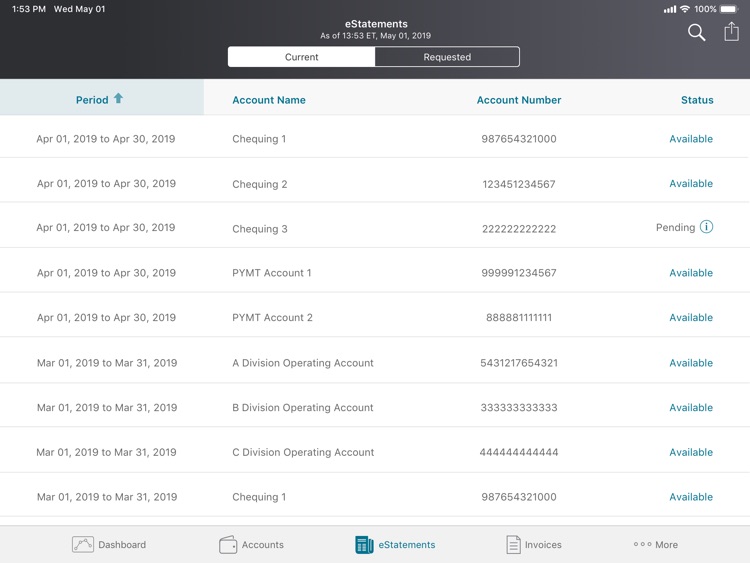Open Available link for A Division Operating Account
The height and width of the screenshot is (563, 750).
[691, 363]
